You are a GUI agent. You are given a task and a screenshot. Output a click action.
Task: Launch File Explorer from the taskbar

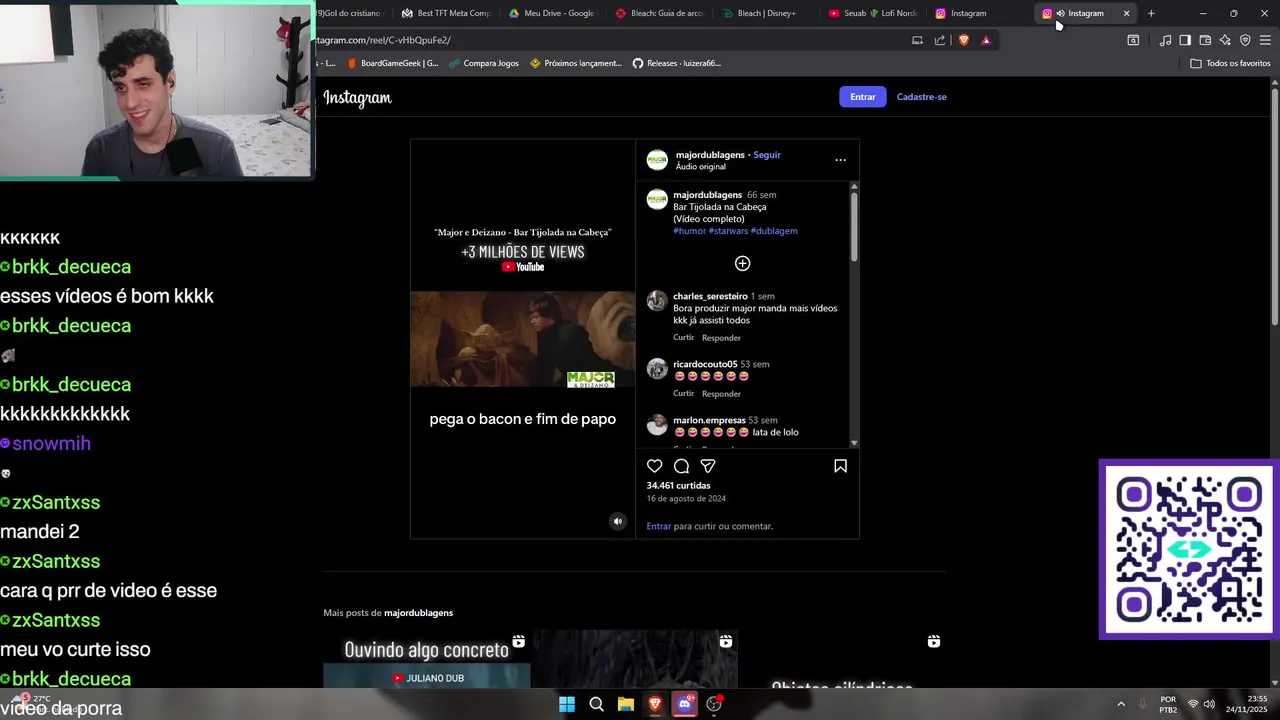coord(626,704)
